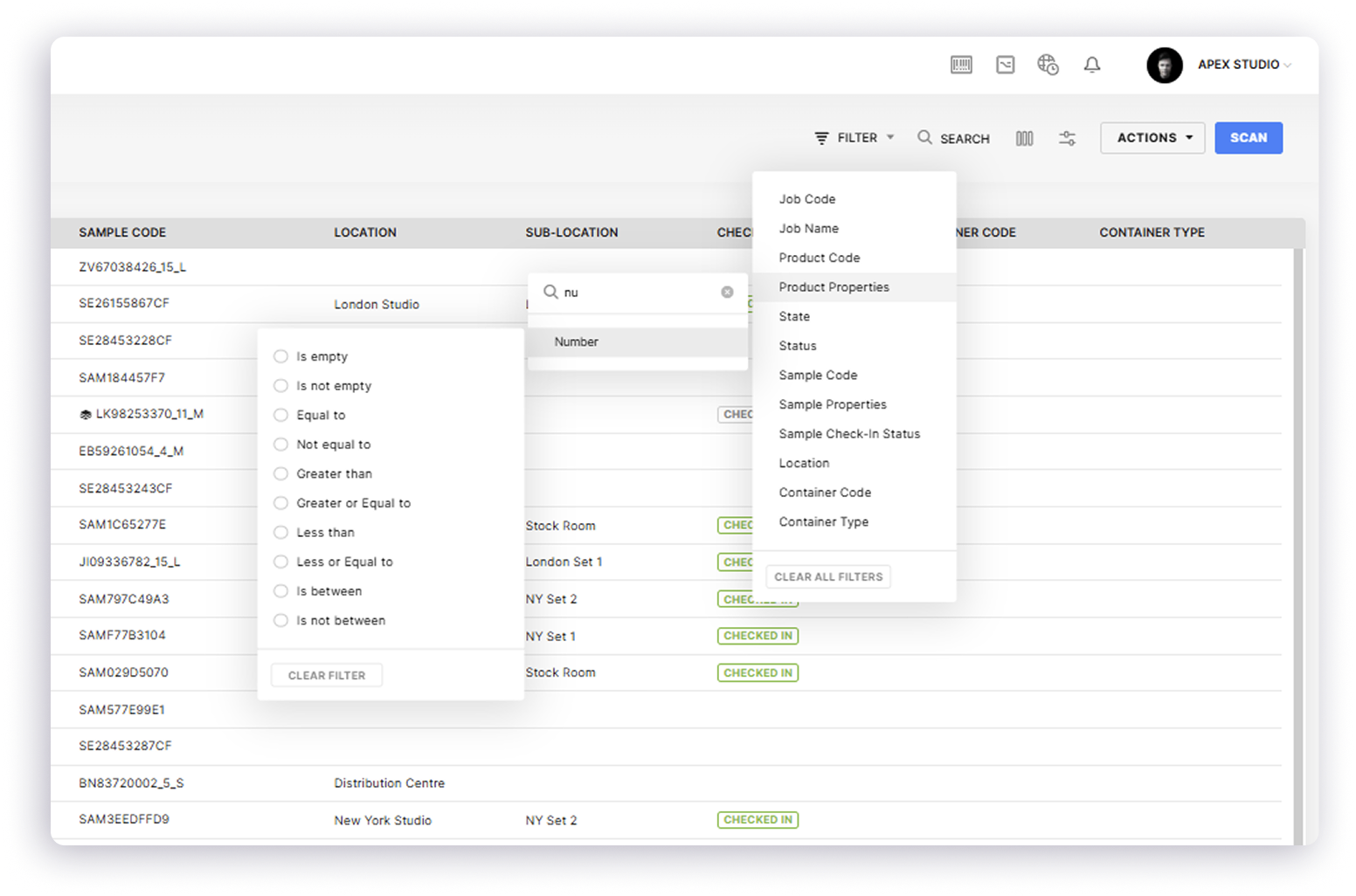Image resolution: width=1356 pixels, height=896 pixels.
Task: Choose Sample Code filter option
Action: coord(854,376)
